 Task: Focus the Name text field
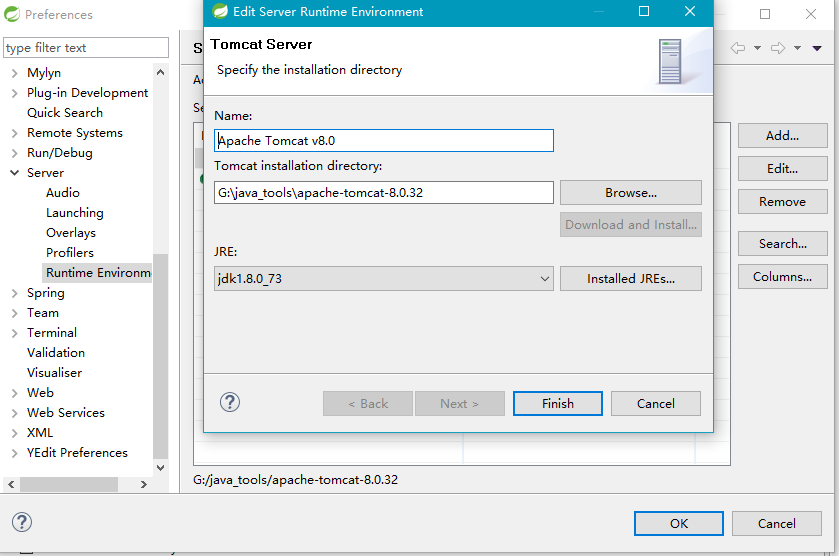pyautogui.click(x=384, y=140)
